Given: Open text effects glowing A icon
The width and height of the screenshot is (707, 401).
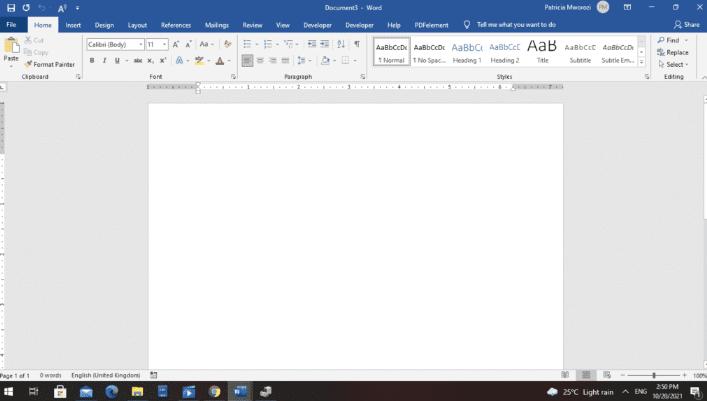Looking at the screenshot, I should point(179,60).
